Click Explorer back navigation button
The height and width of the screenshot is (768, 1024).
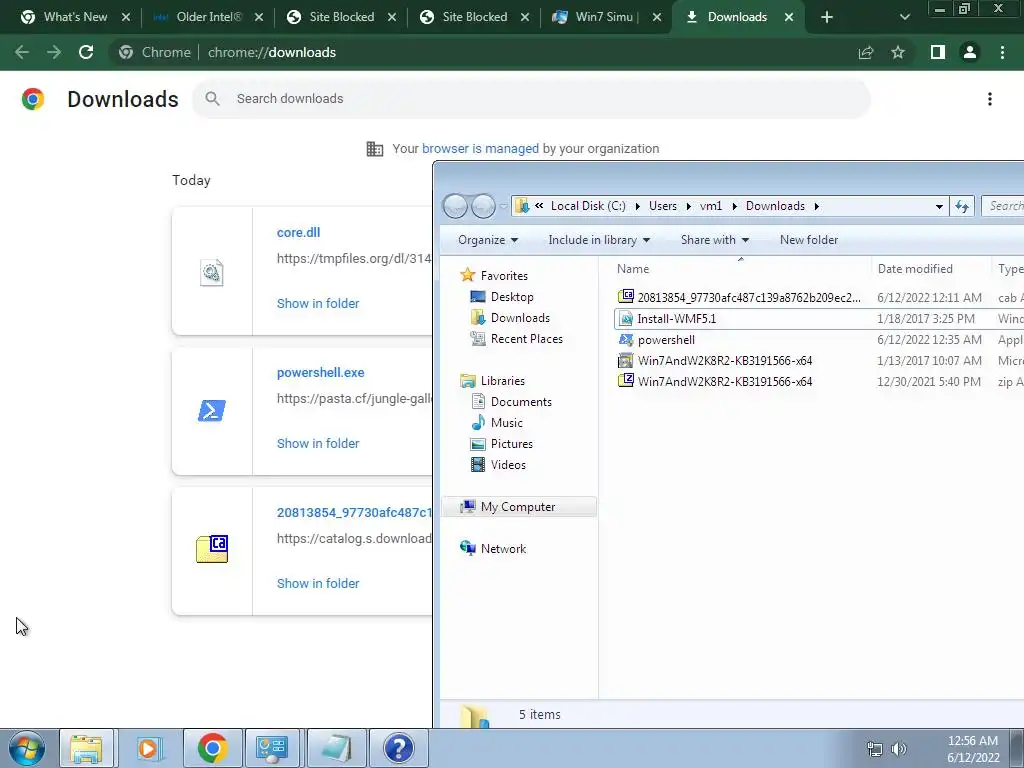pyautogui.click(x=455, y=206)
